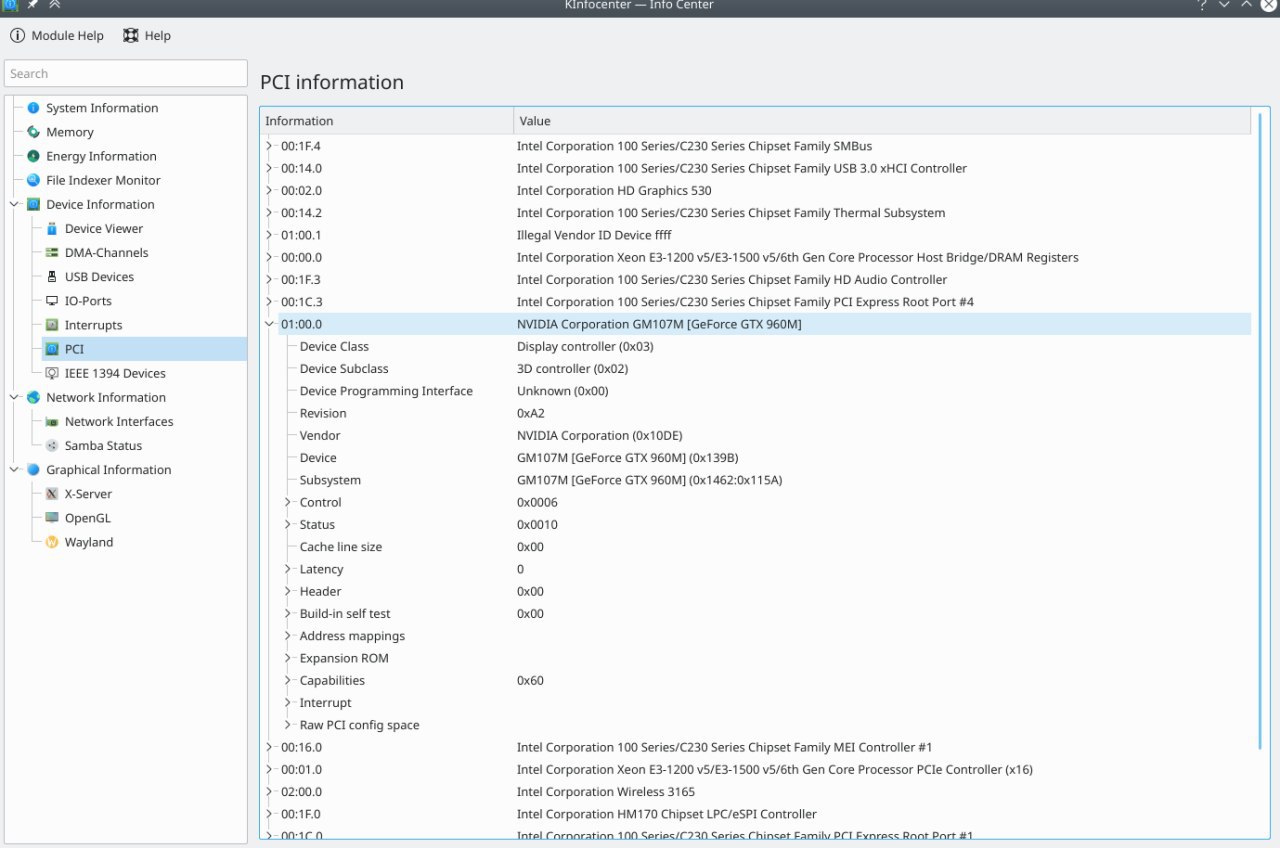1280x848 pixels.
Task: Click the Graphical Information icon
Action: (x=33, y=470)
